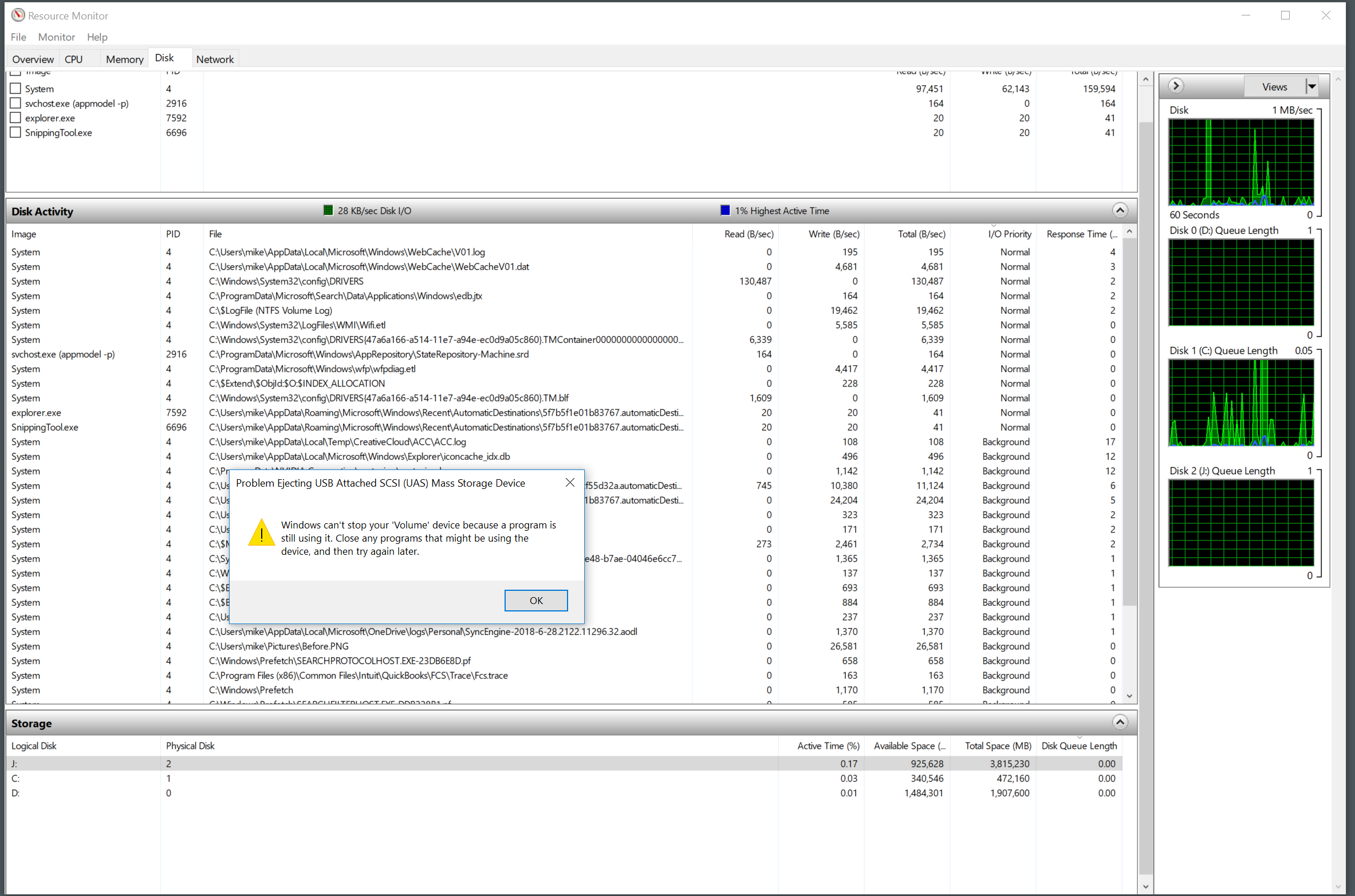Click the green Disk I/O legend square

[328, 211]
